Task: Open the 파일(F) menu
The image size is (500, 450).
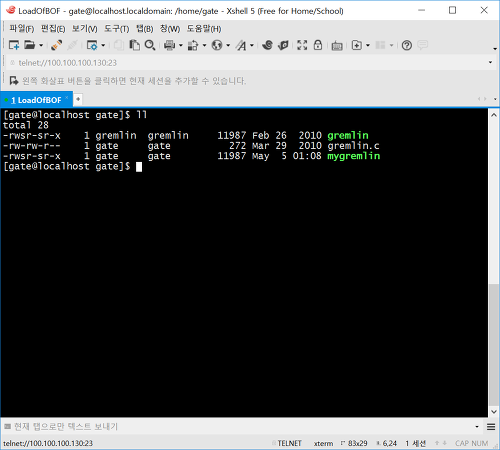Action: tap(22, 29)
